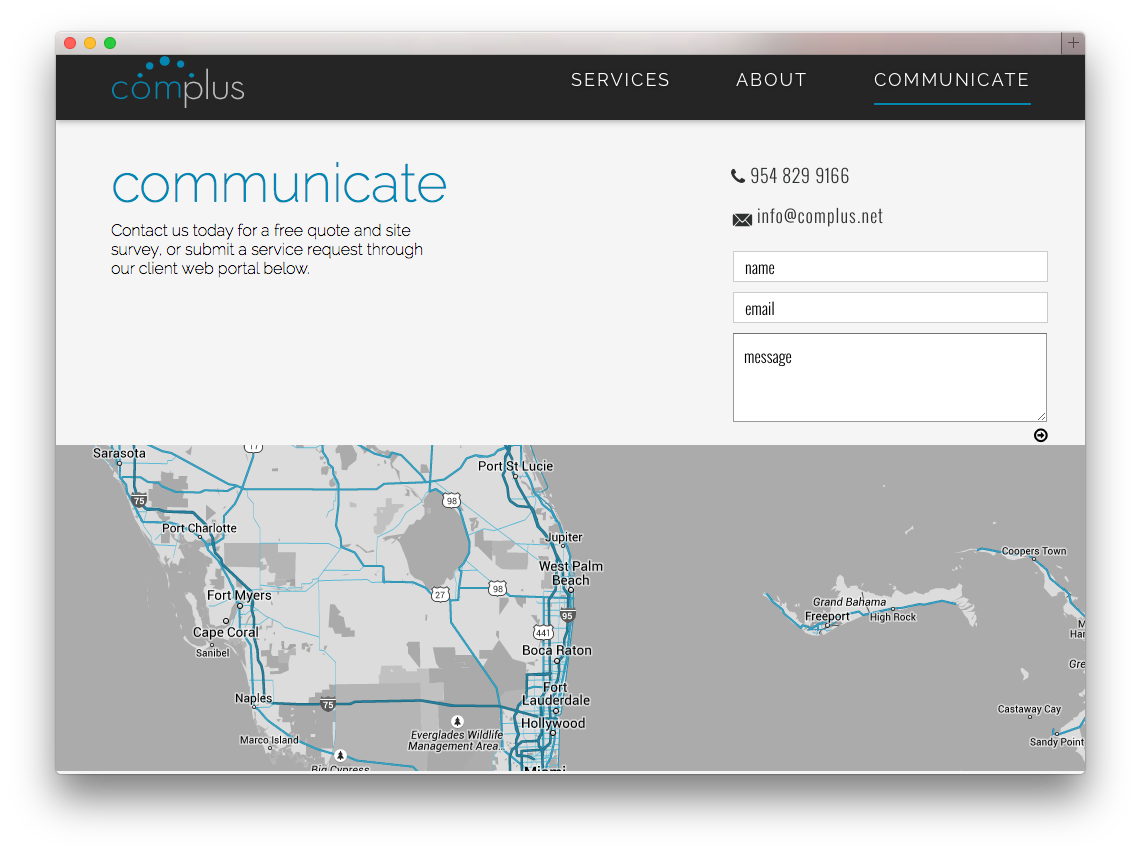Click the Cape Coral map label
Viewport: 1141px width, 854px height.
(x=226, y=632)
